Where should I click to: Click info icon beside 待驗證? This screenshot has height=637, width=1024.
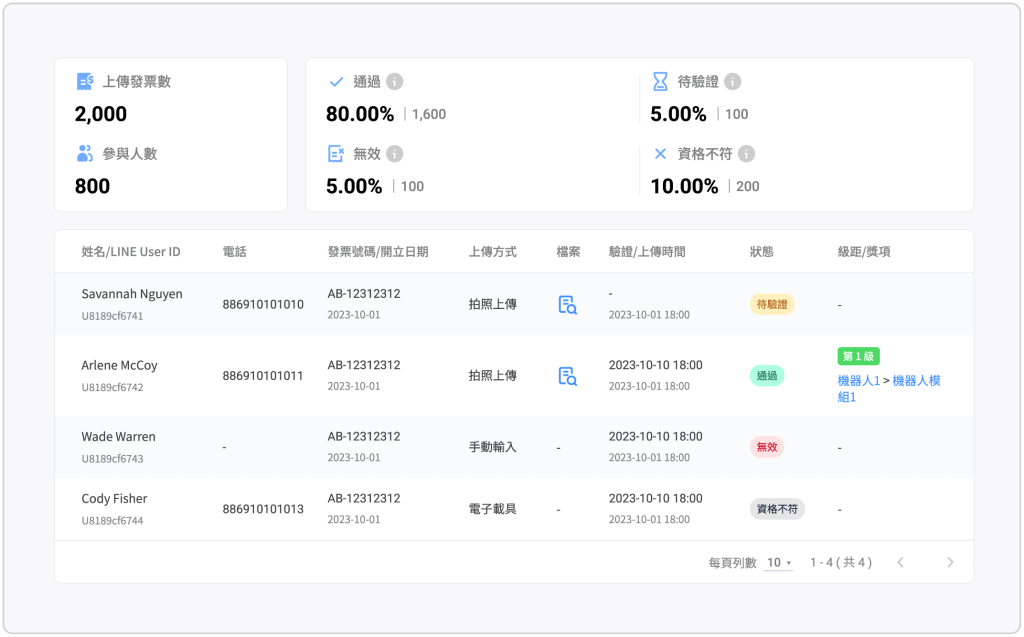(733, 82)
